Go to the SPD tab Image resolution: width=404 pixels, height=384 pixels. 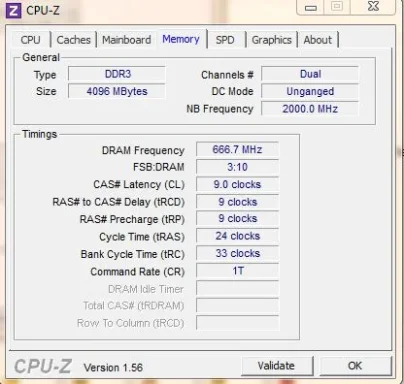pos(225,40)
